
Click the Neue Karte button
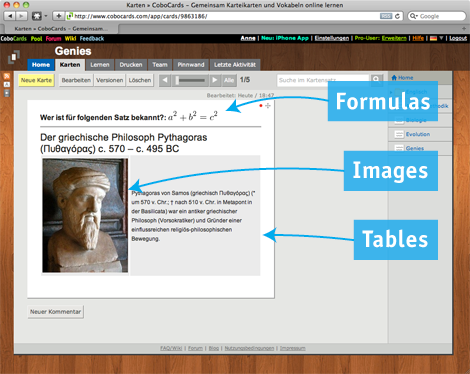point(36,80)
